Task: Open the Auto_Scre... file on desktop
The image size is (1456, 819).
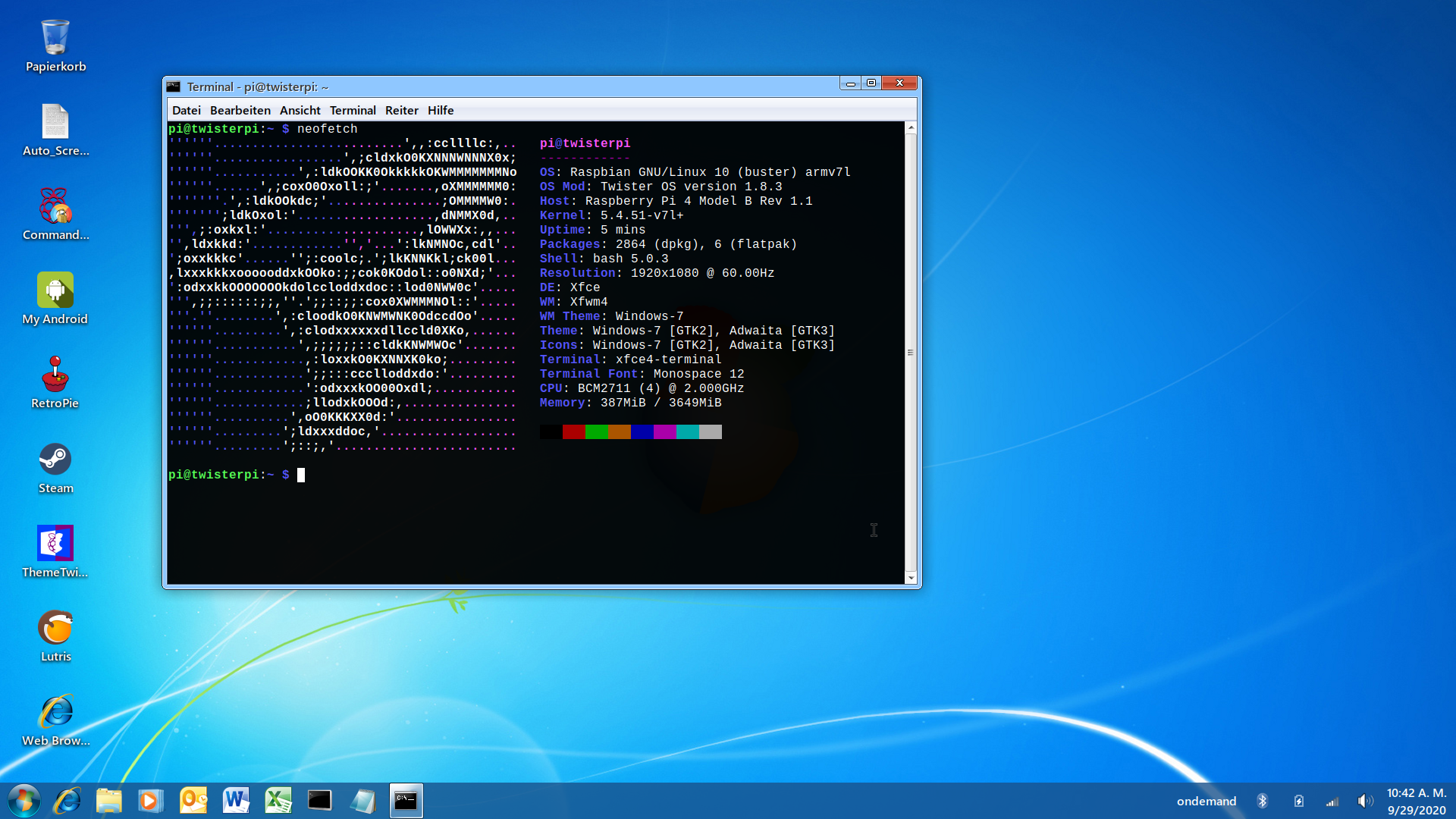Action: click(x=55, y=130)
